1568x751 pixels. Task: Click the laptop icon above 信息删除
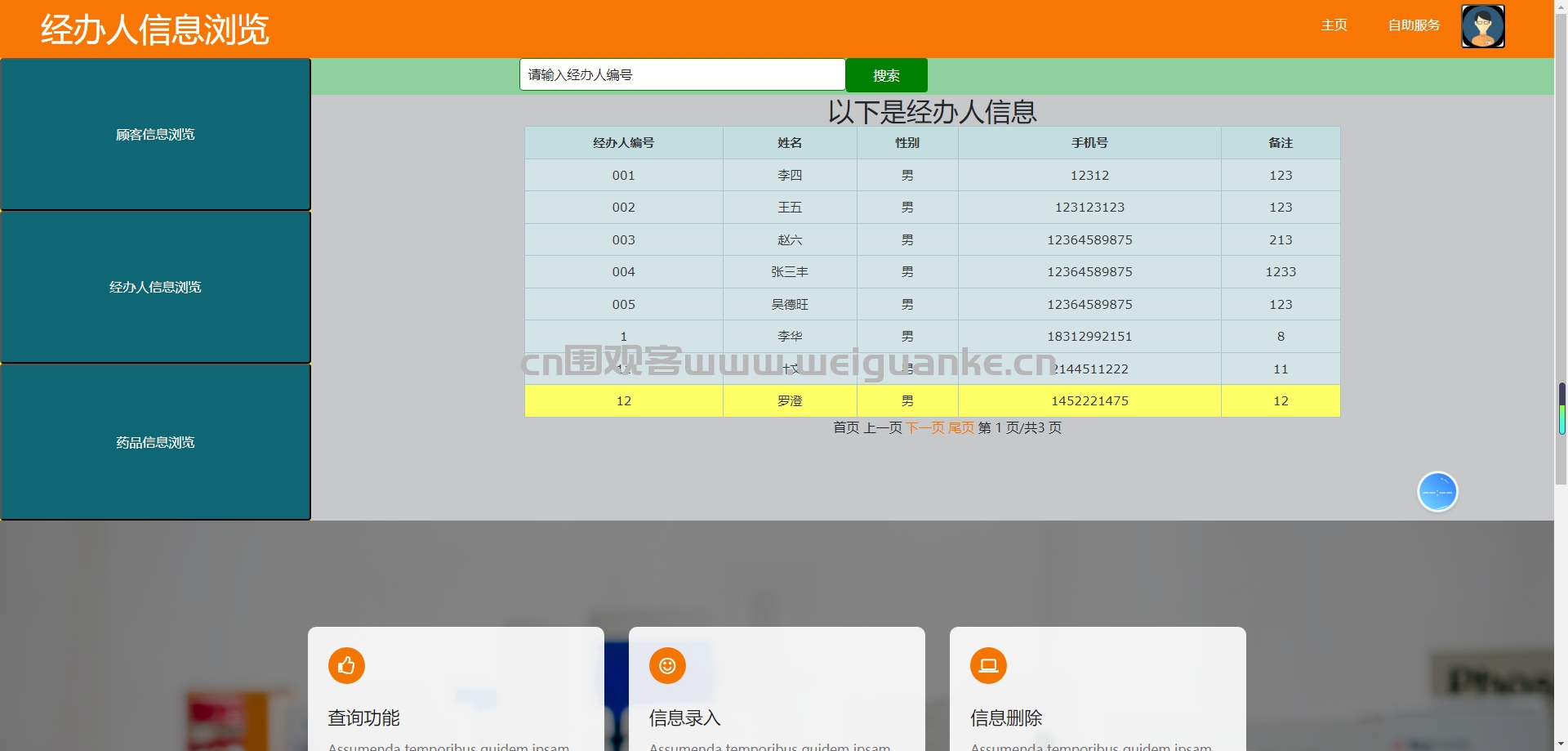pyautogui.click(x=988, y=665)
